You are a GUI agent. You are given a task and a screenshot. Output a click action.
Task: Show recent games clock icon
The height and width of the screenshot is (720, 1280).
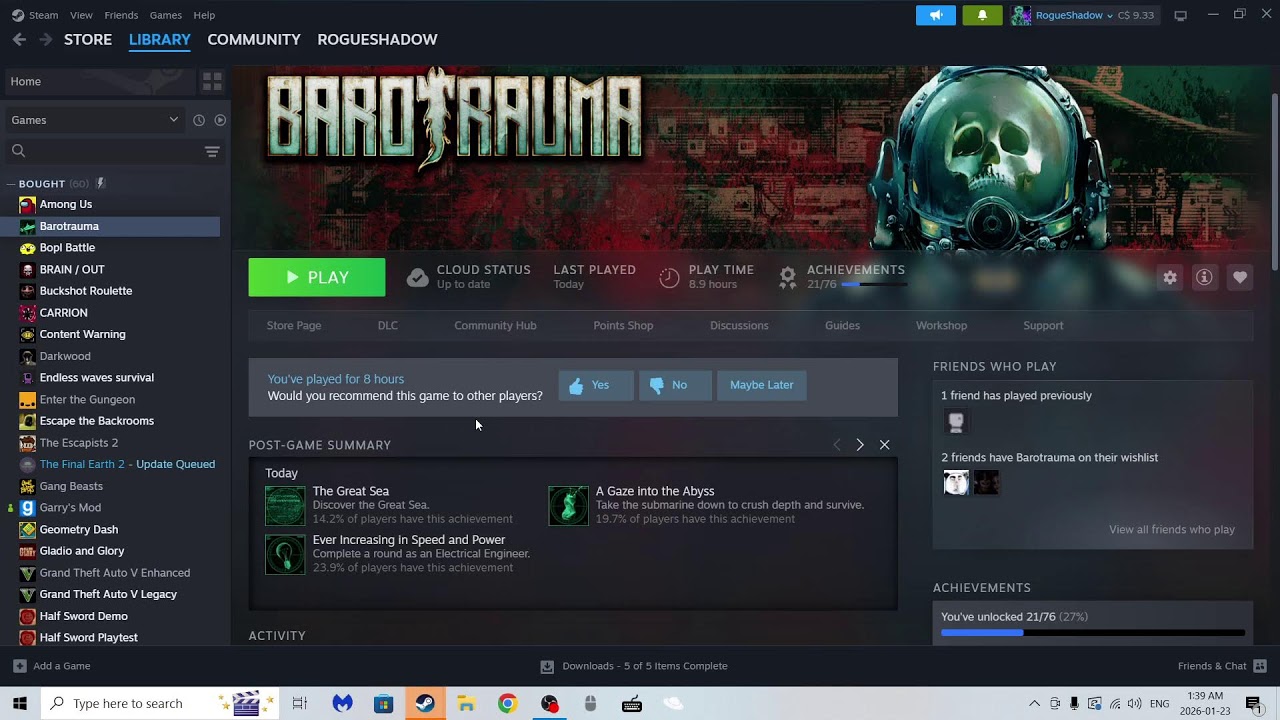[199, 120]
